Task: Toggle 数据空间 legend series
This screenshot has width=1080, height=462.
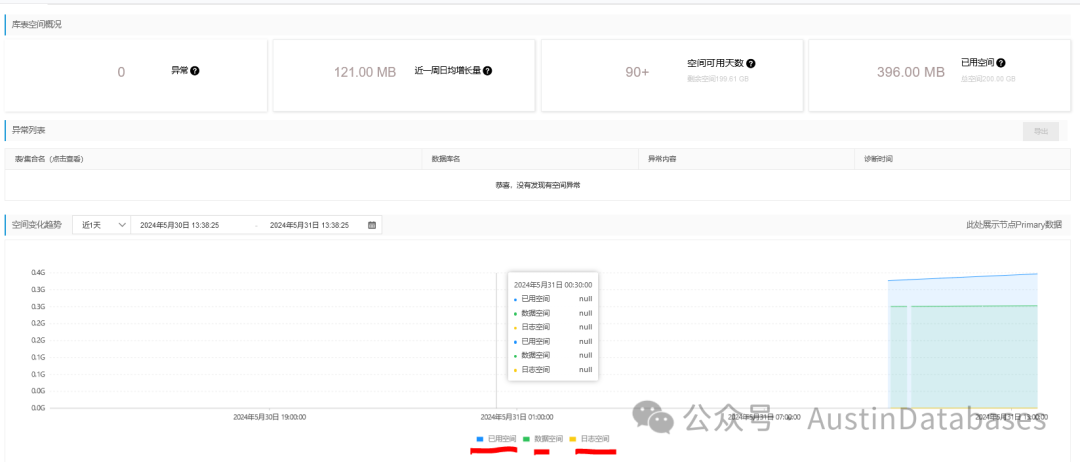Action: [543, 439]
